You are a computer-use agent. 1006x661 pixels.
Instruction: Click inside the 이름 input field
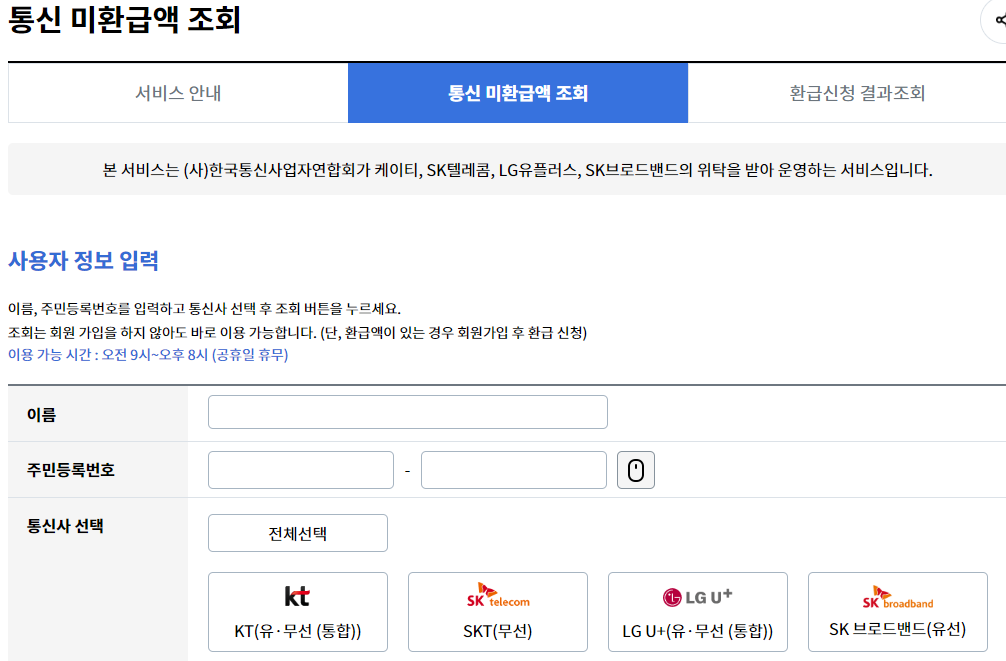point(406,411)
